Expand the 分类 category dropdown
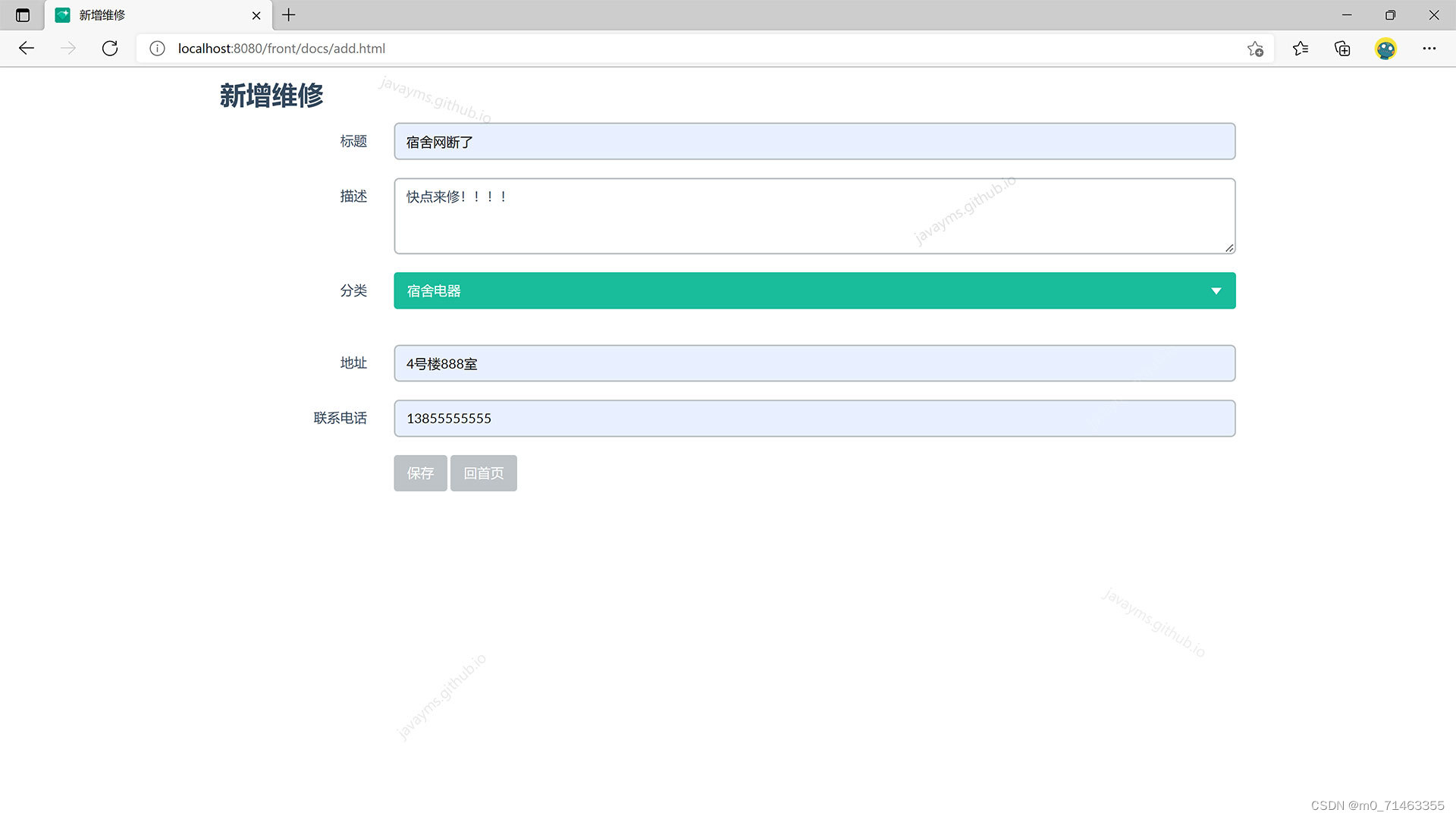This screenshot has width=1456, height=819. click(x=814, y=290)
